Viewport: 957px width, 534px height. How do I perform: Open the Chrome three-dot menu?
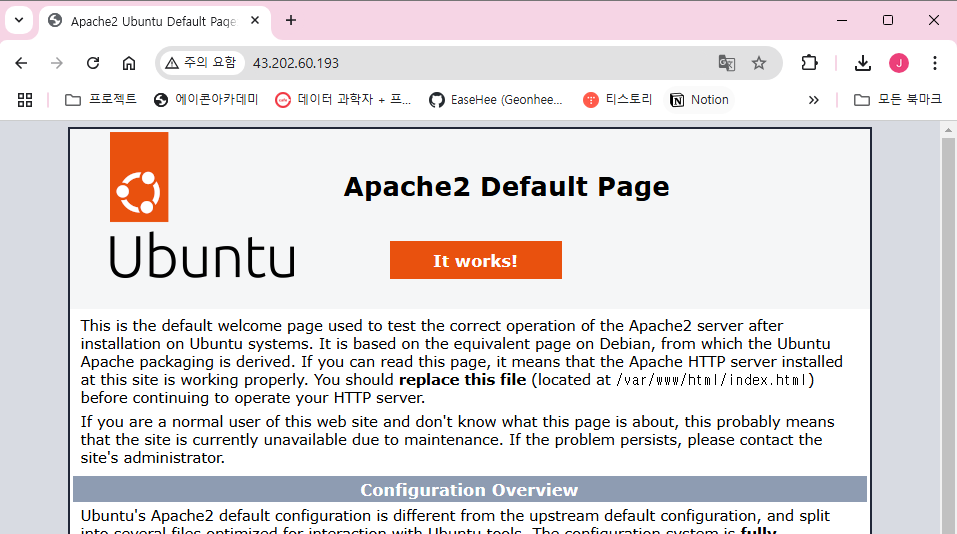[935, 63]
